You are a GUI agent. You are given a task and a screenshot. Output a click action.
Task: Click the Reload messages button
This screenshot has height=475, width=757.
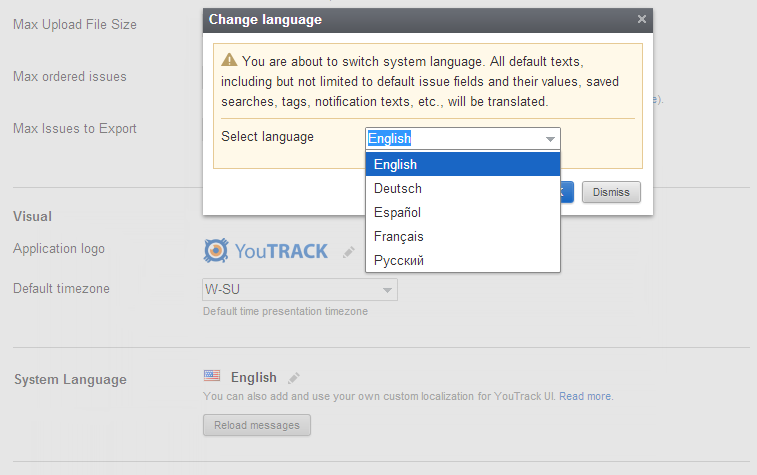pyautogui.click(x=256, y=425)
